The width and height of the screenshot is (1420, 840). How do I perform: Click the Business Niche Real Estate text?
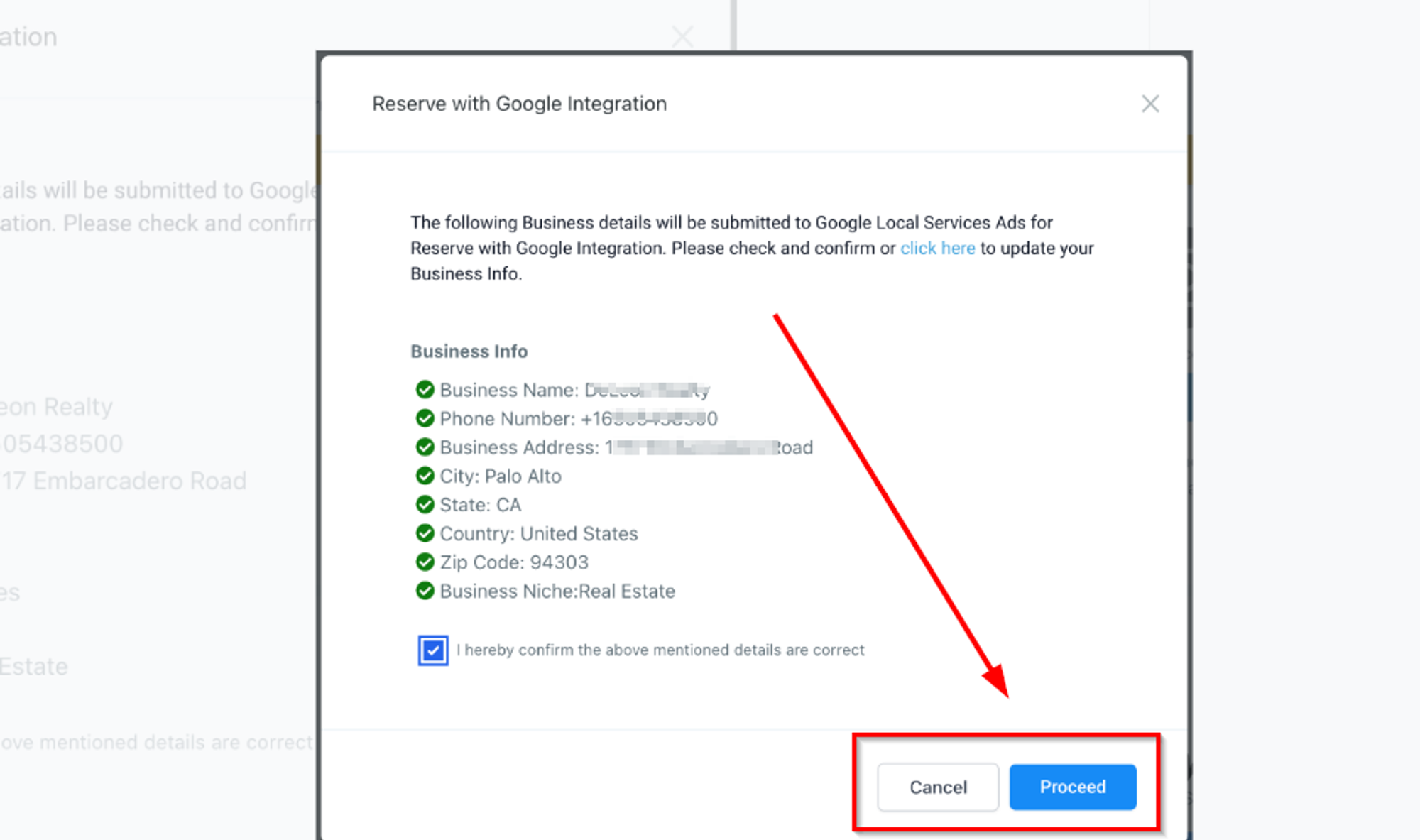point(557,591)
